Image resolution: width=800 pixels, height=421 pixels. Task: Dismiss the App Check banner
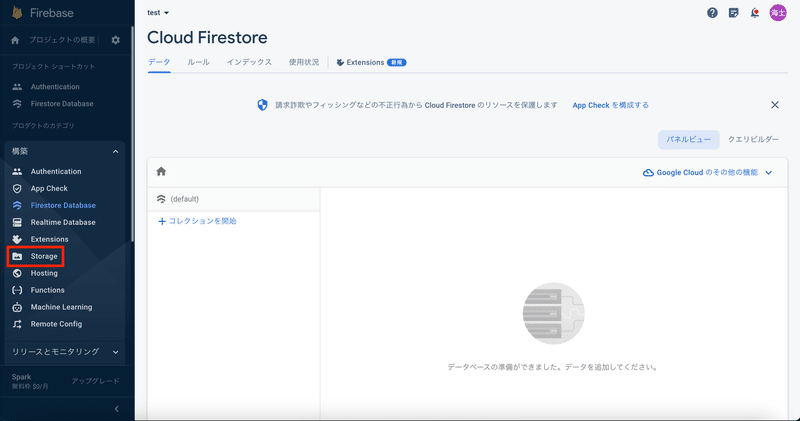point(774,105)
